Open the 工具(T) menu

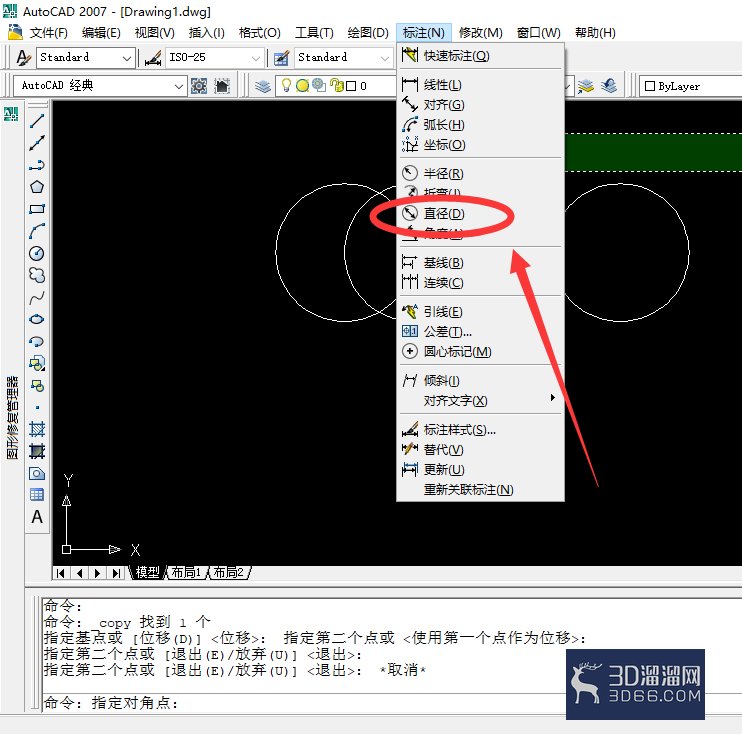[314, 33]
